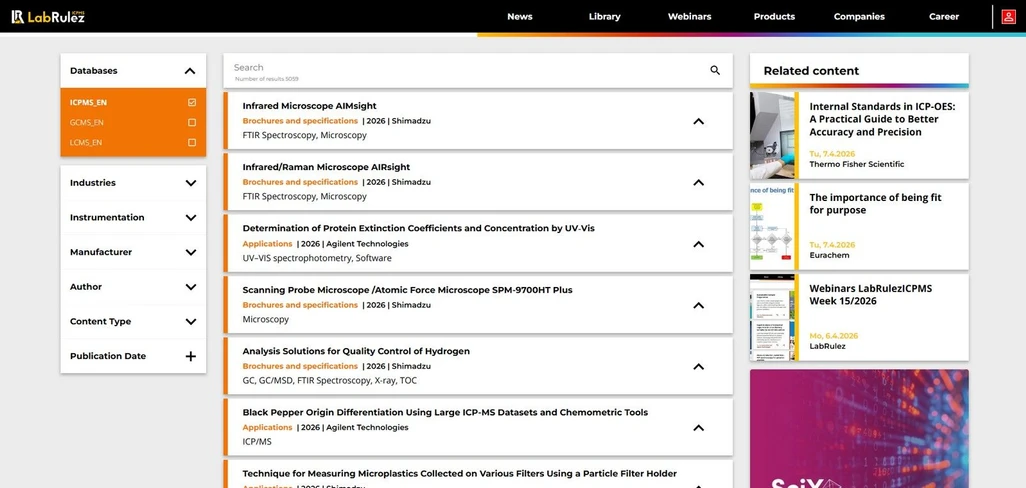Collapse the Black Pepper Origin entry chevron
The image size is (1026, 488).
tap(698, 428)
